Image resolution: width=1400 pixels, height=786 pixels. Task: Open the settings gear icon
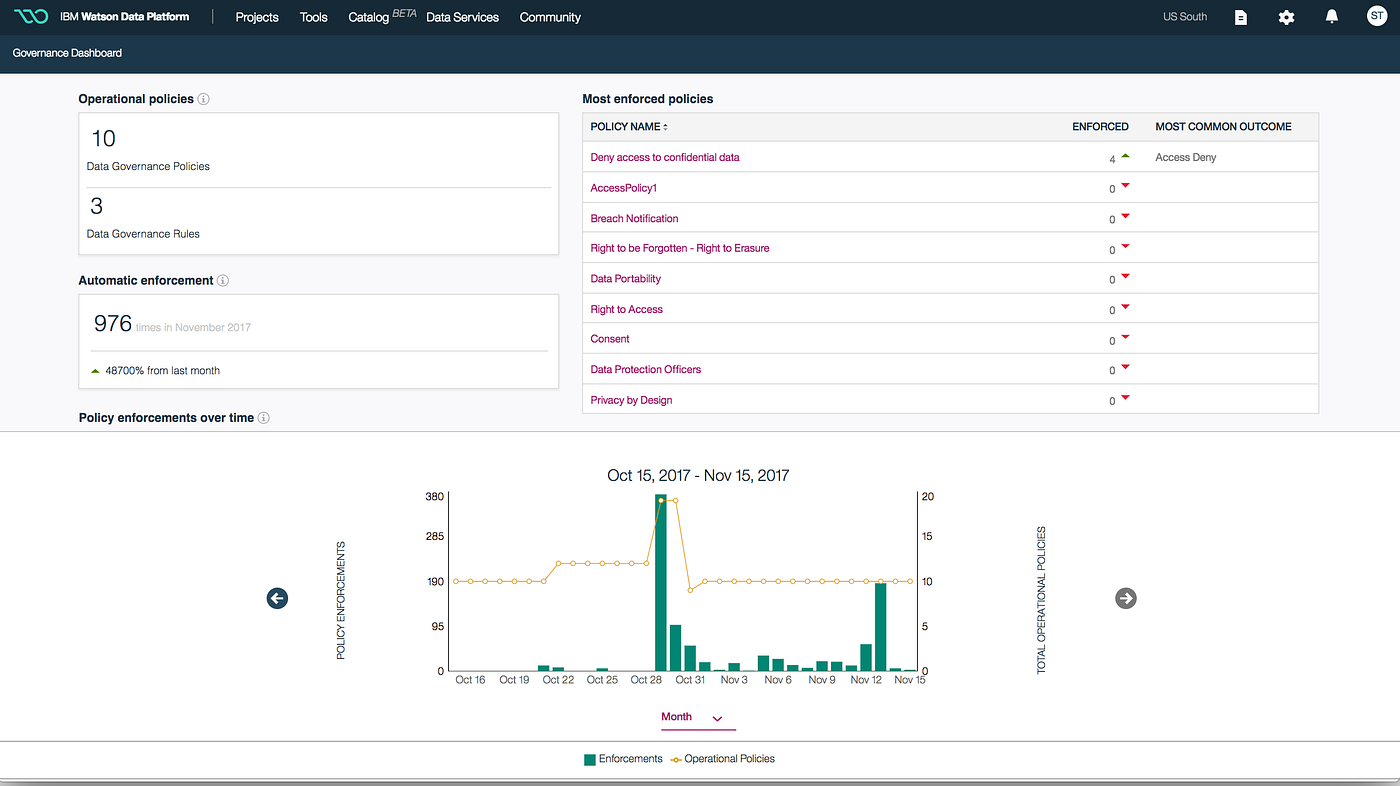pyautogui.click(x=1286, y=17)
